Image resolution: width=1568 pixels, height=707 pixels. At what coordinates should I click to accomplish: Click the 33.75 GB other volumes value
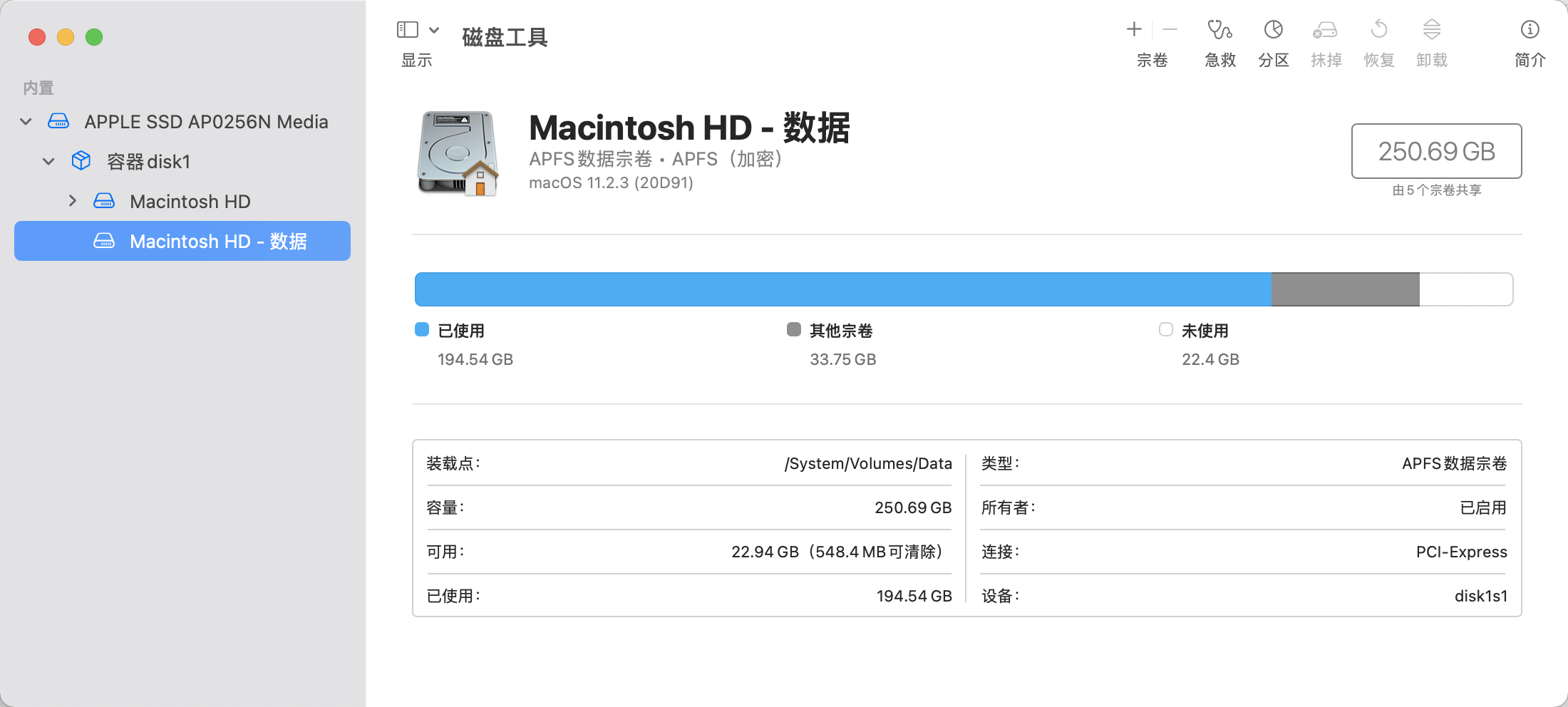pos(843,360)
